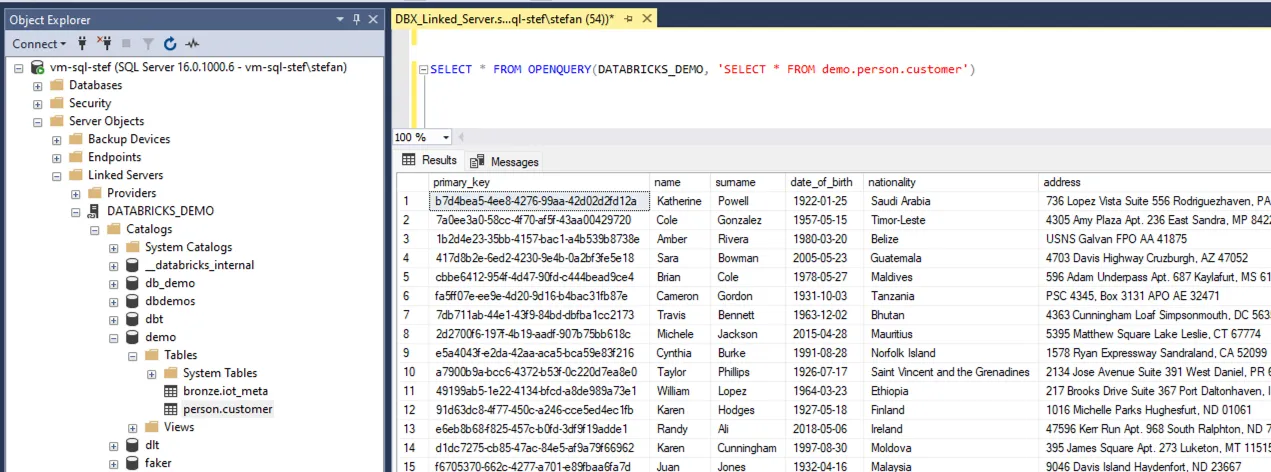This screenshot has width=1271, height=472.
Task: Select the person.customer table
Action: click(227, 409)
